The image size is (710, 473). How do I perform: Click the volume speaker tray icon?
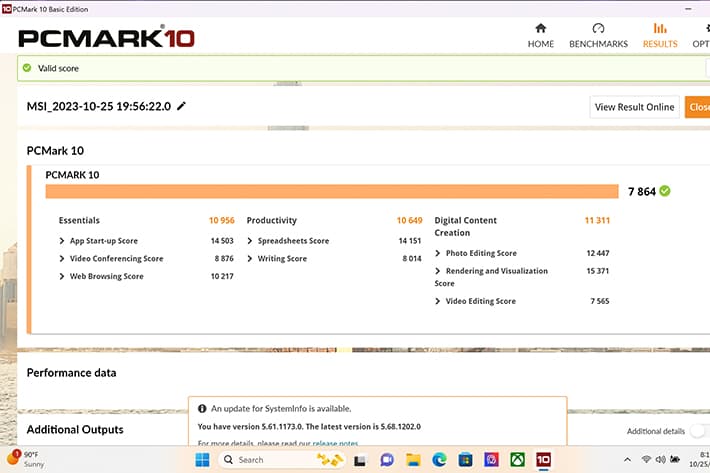coord(661,459)
